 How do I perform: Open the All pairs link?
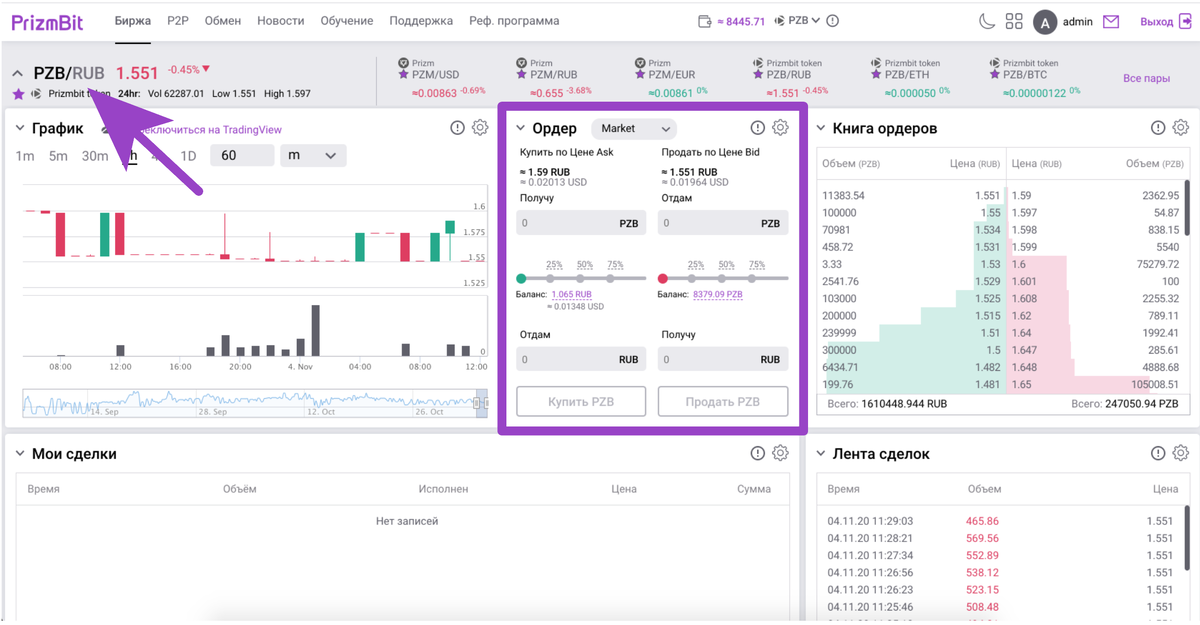(x=1146, y=78)
